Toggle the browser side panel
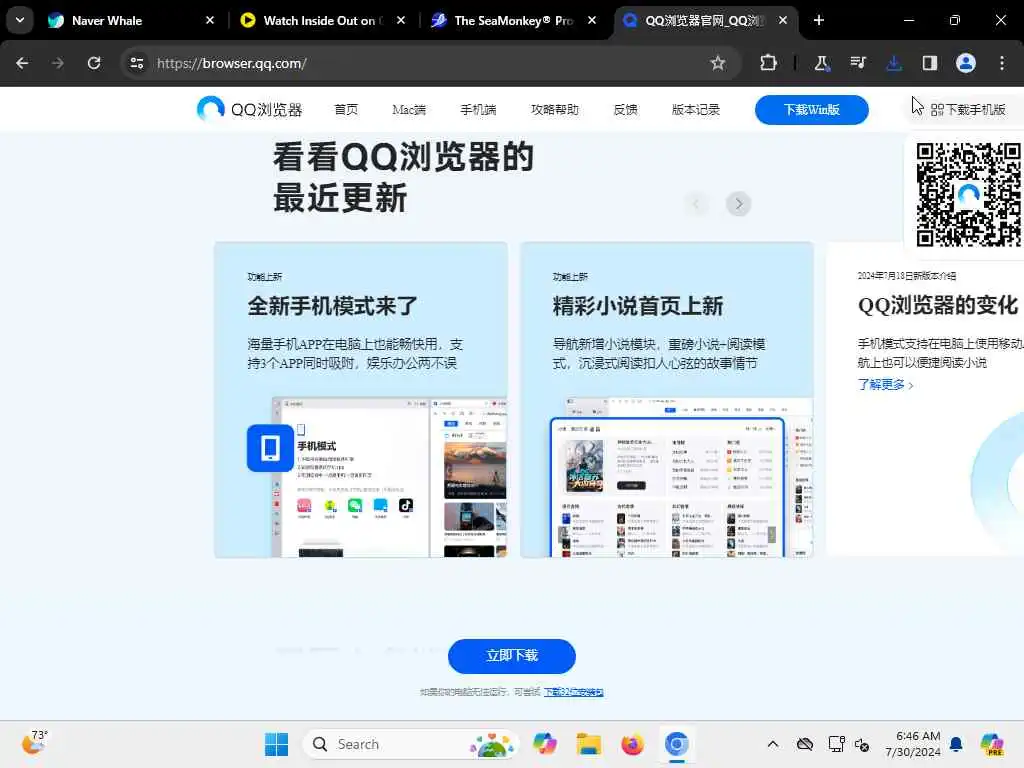The height and width of the screenshot is (768, 1024). [x=930, y=63]
